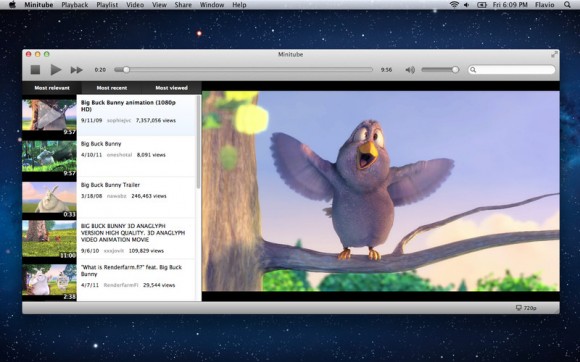The image size is (580, 362).
Task: Click the Wi-Fi status icon
Action: (454, 4)
